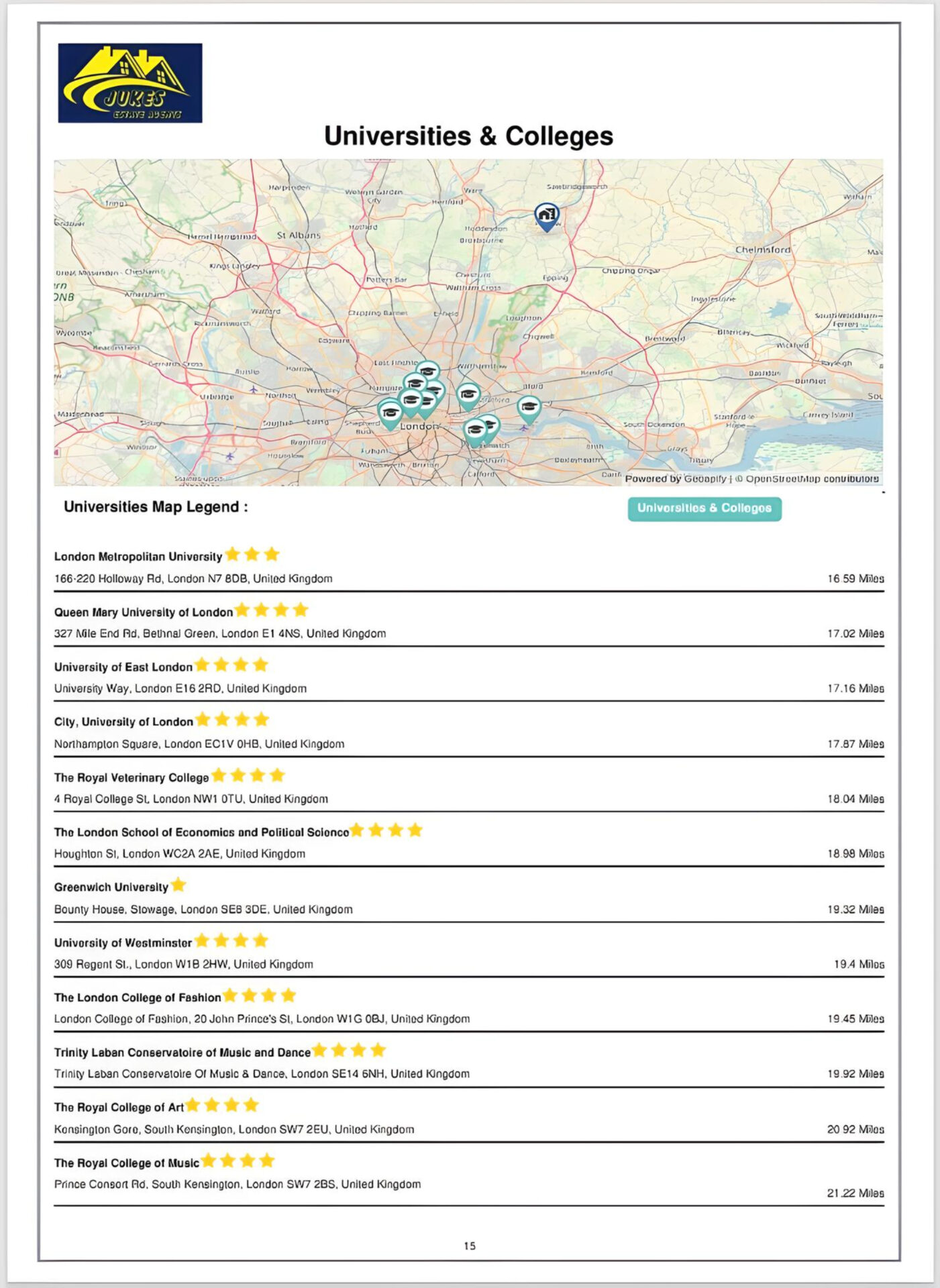Screen dimensions: 940x1288
Task: Select The Royal Veterinary College name
Action: (132, 778)
